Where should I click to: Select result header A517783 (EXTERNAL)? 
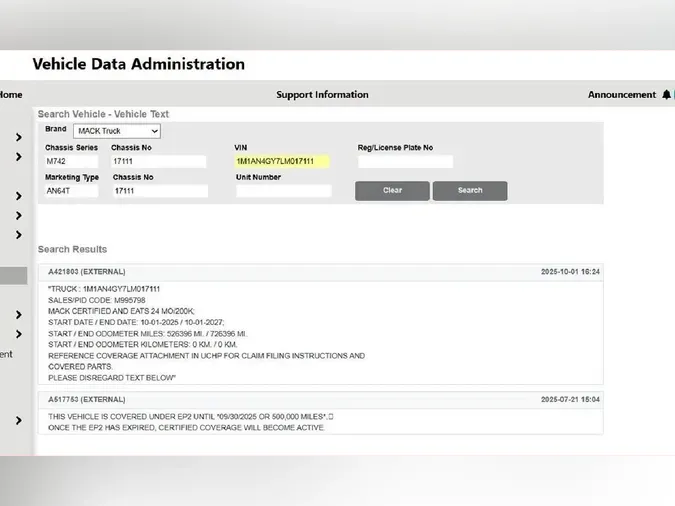coord(87,399)
